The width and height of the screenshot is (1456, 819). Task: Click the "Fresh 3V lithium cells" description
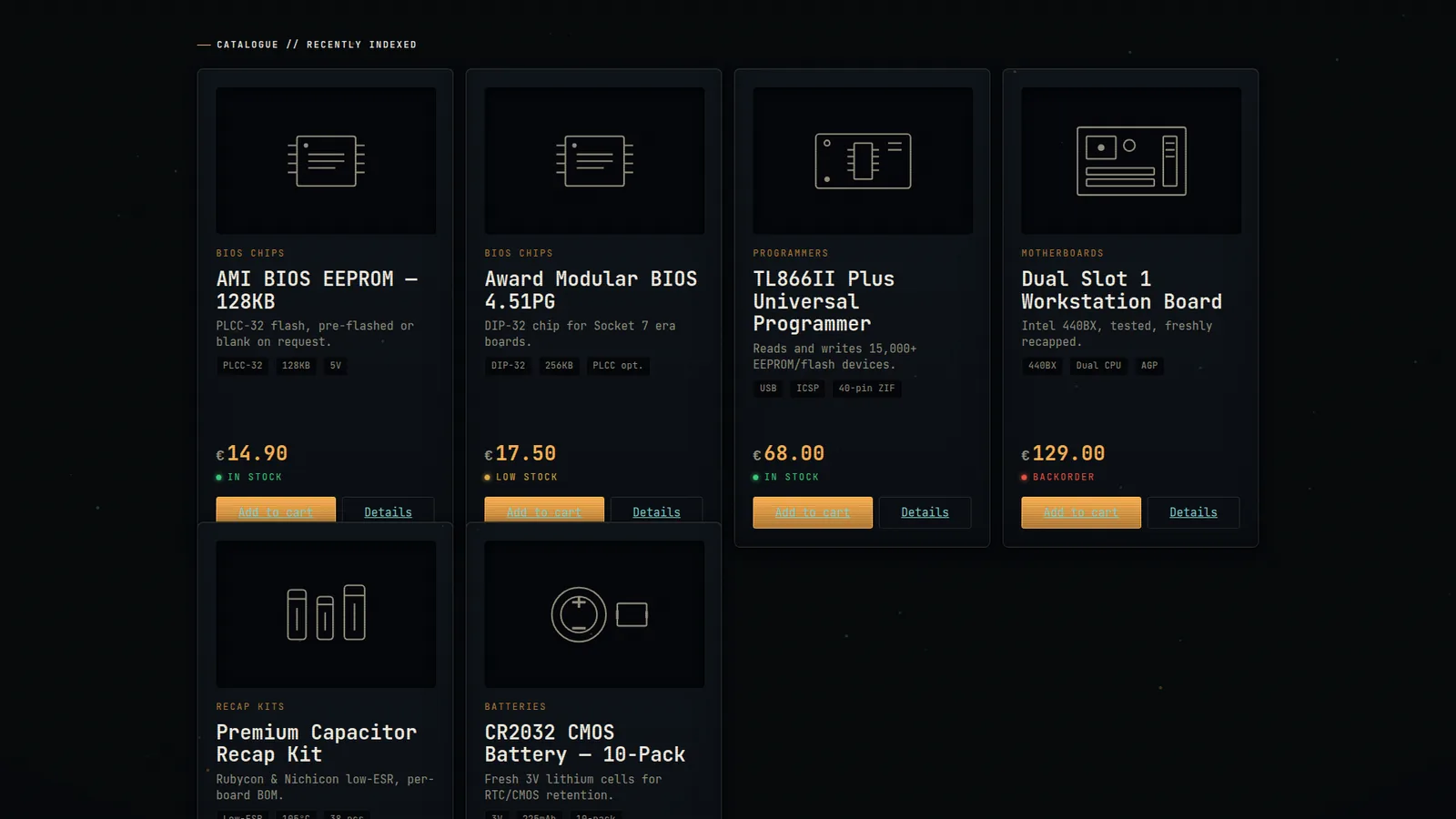point(573,787)
